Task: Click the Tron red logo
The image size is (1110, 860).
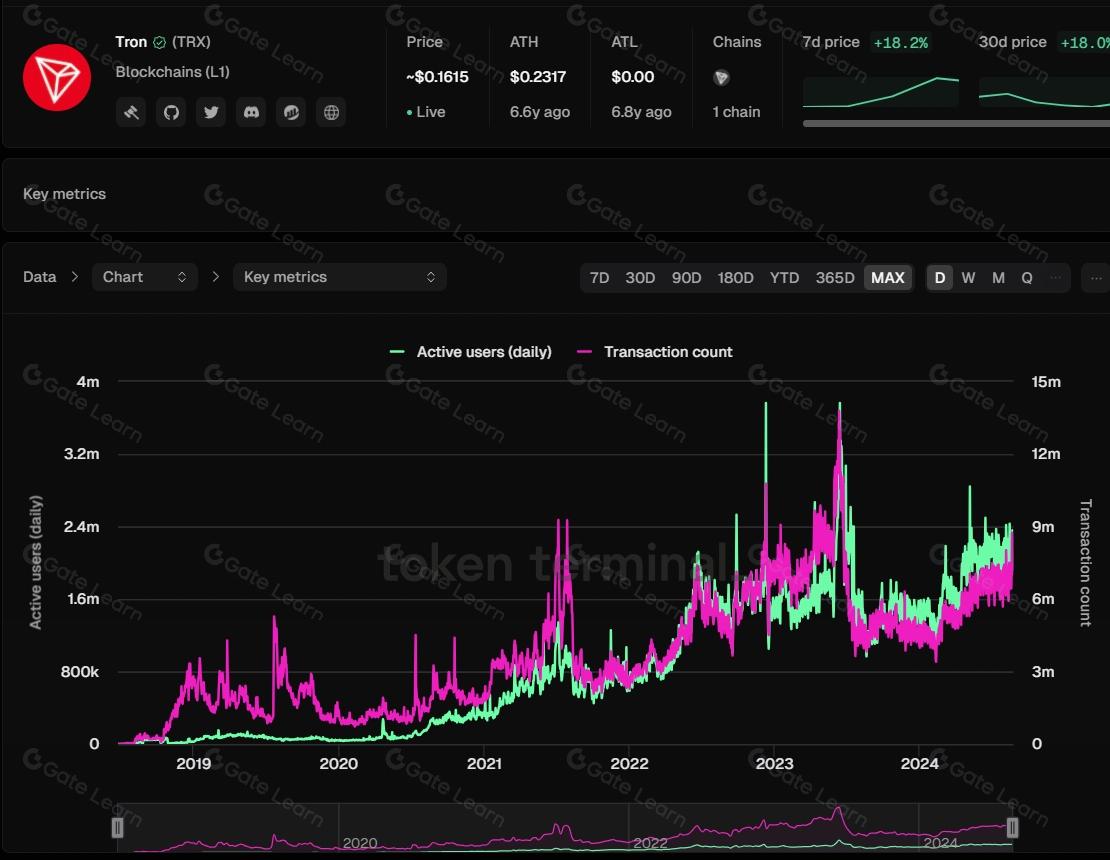Action: click(x=57, y=77)
